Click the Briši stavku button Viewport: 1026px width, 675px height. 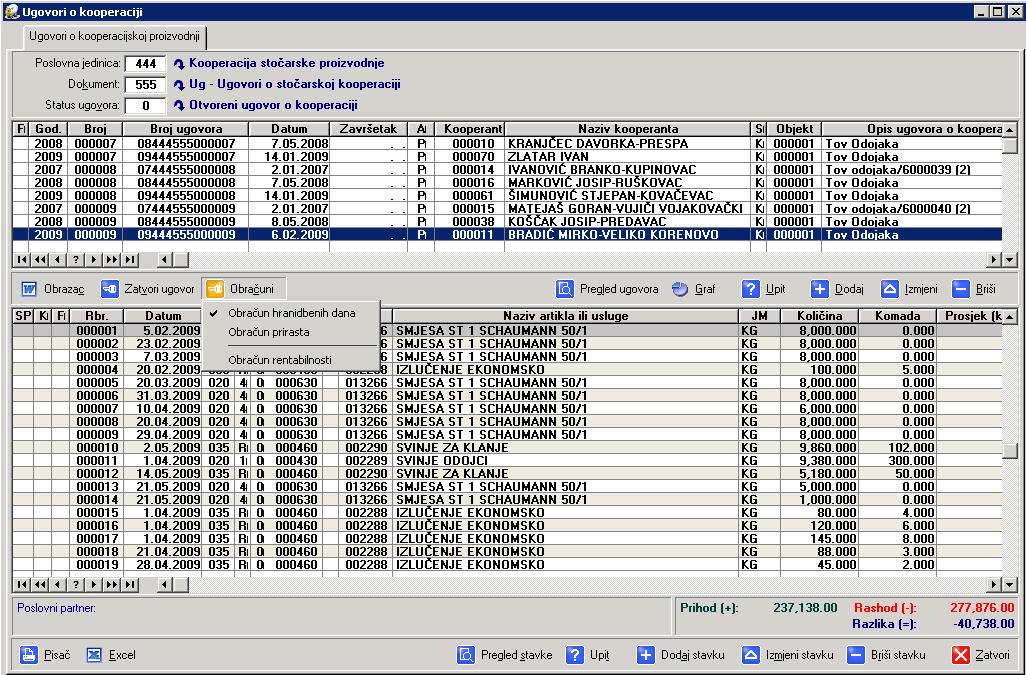[887, 655]
